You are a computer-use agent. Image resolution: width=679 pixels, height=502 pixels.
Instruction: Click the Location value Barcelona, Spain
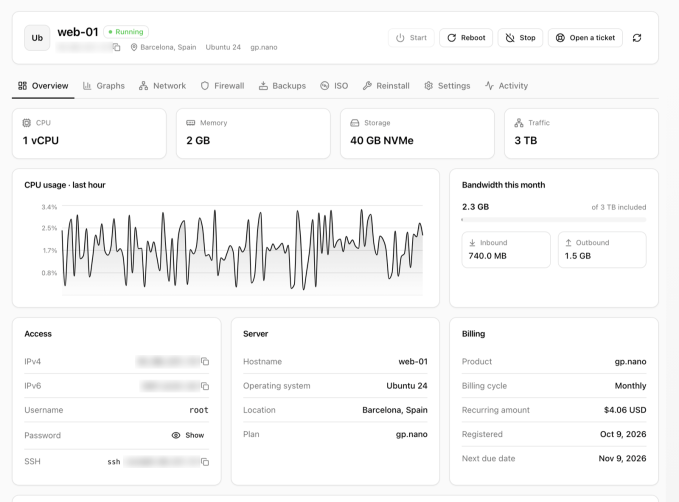click(395, 410)
